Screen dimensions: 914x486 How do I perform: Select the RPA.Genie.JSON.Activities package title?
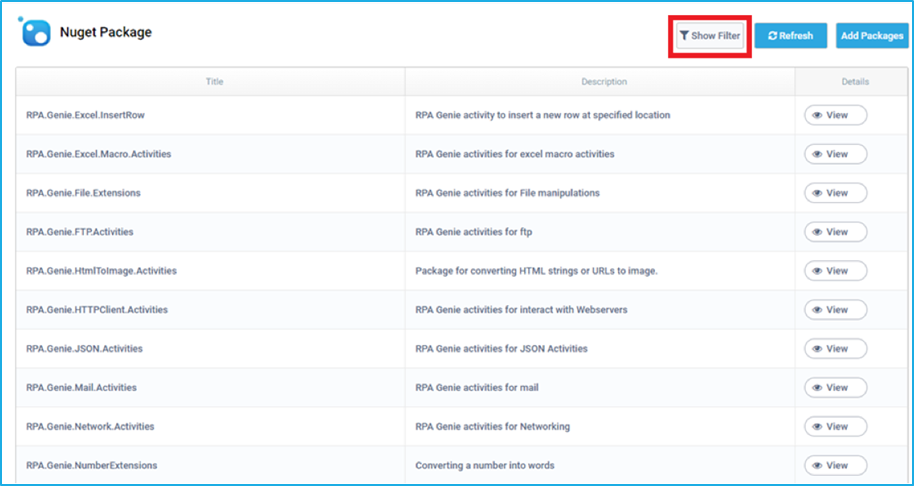[x=84, y=349]
